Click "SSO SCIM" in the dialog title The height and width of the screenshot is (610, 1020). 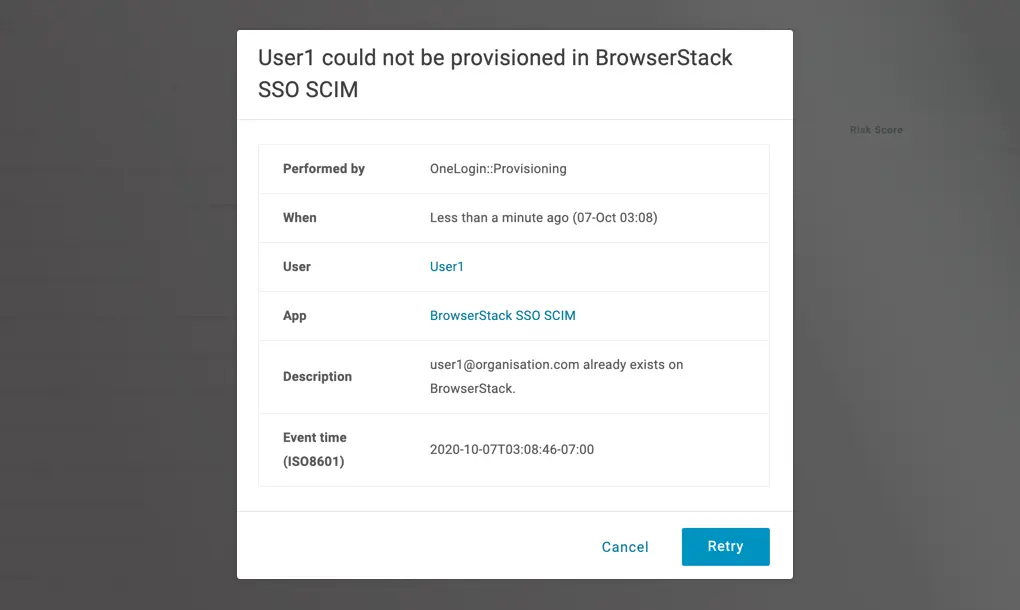tap(308, 90)
